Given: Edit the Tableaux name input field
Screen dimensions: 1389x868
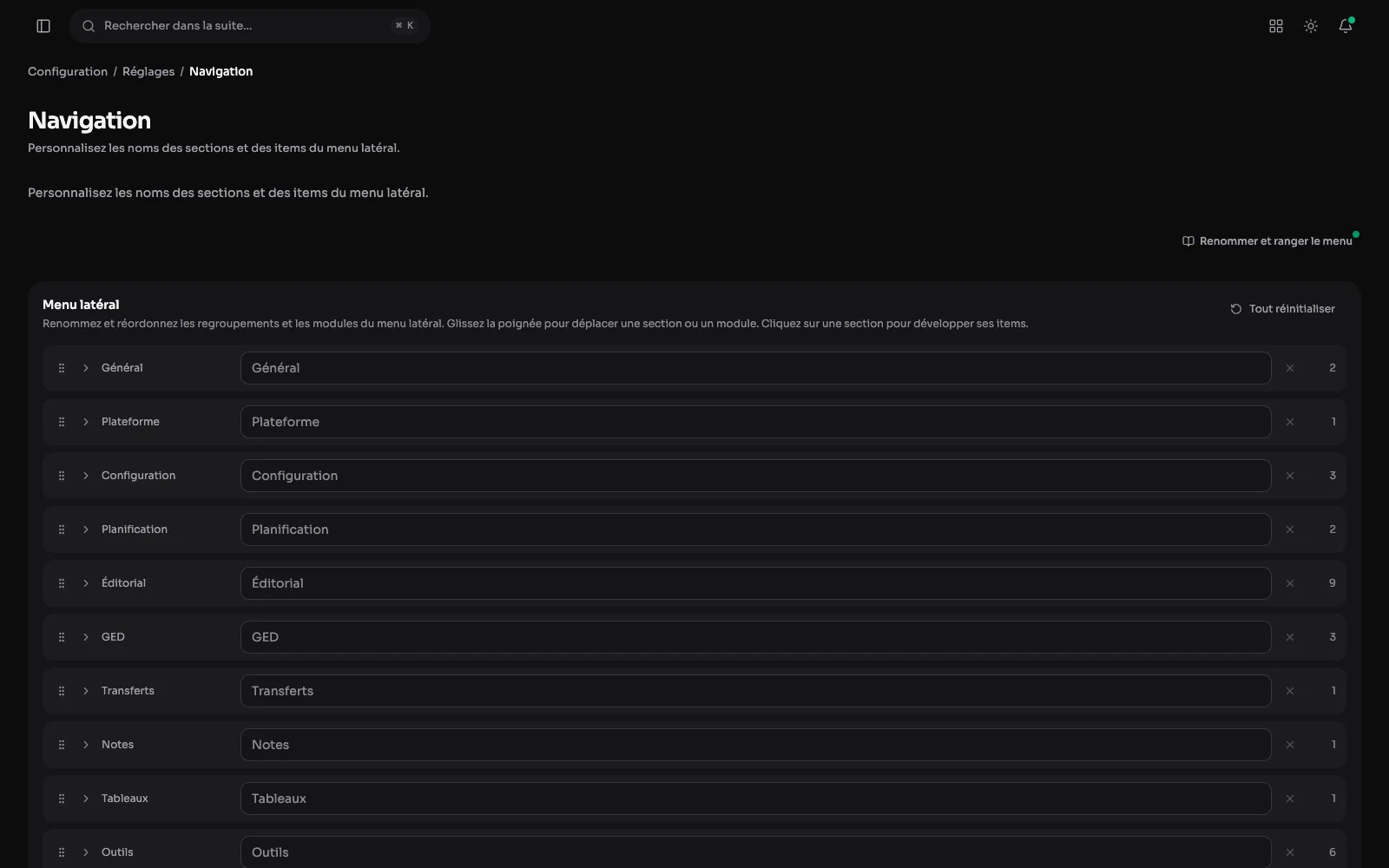Looking at the screenshot, I should pos(756,799).
